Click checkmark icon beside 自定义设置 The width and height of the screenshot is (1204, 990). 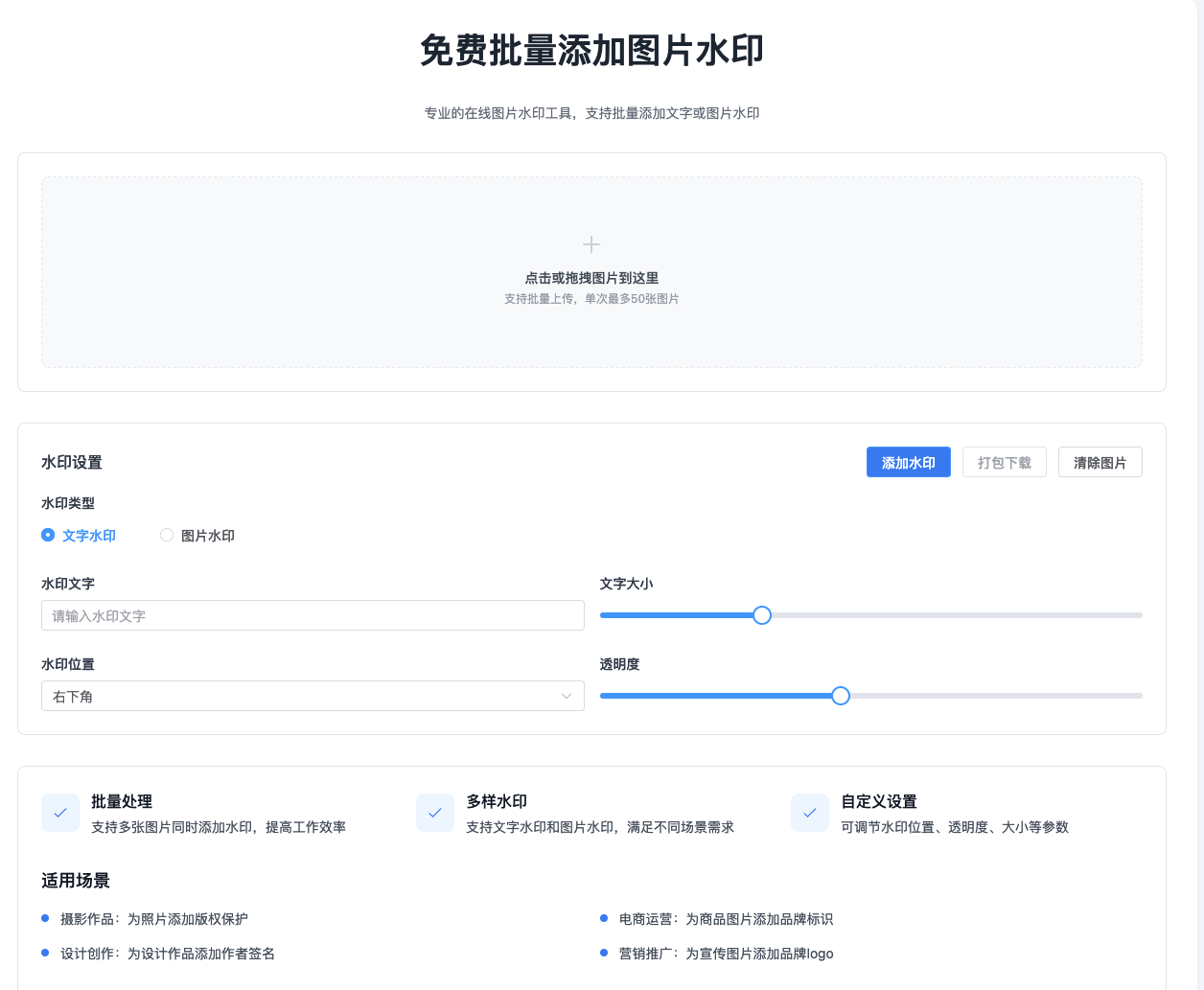[x=810, y=813]
